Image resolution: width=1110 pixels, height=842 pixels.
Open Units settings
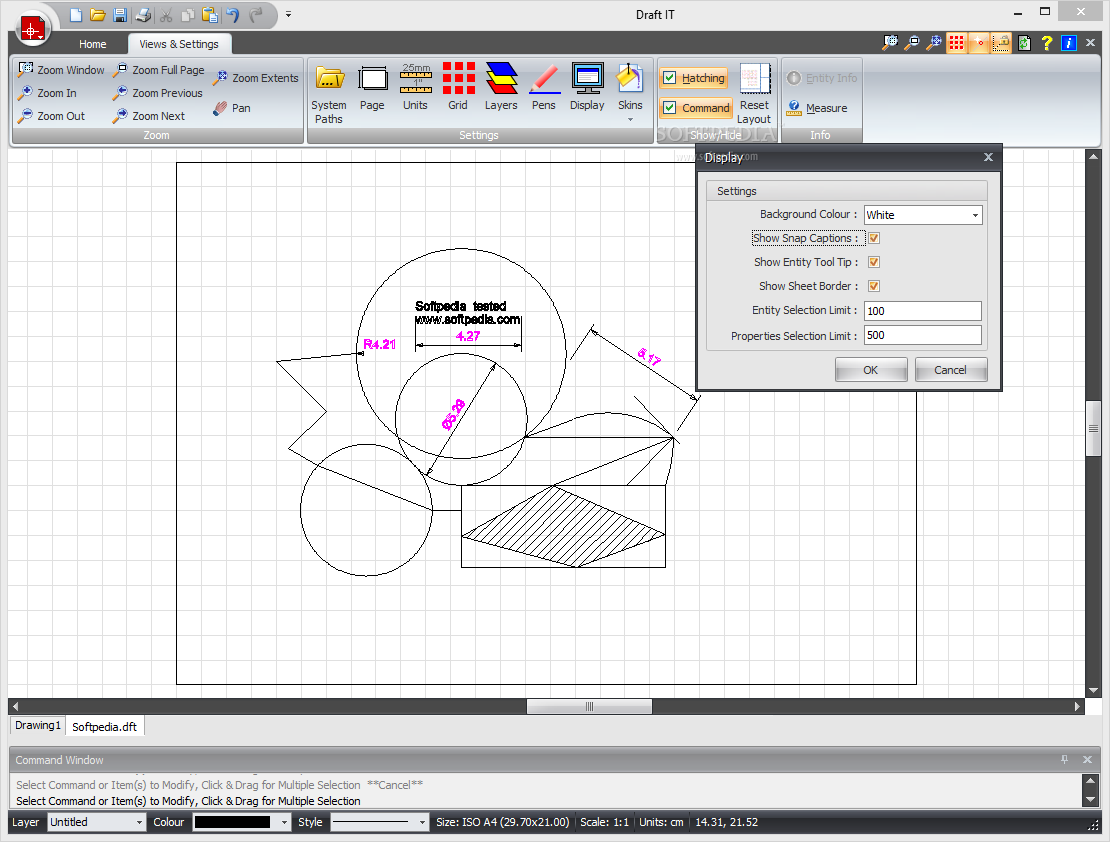(x=416, y=88)
